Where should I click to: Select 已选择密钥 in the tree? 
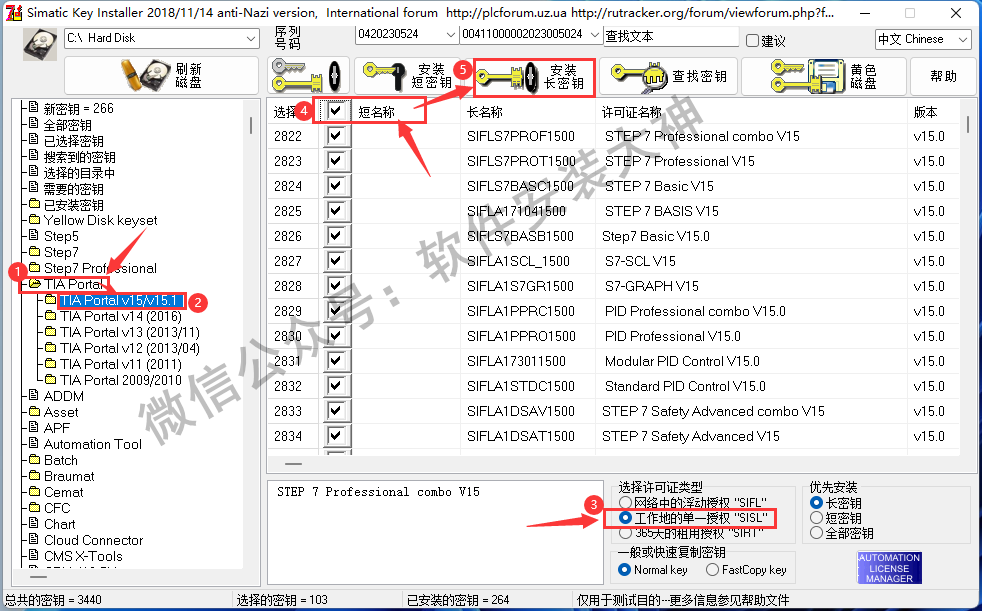(73, 141)
